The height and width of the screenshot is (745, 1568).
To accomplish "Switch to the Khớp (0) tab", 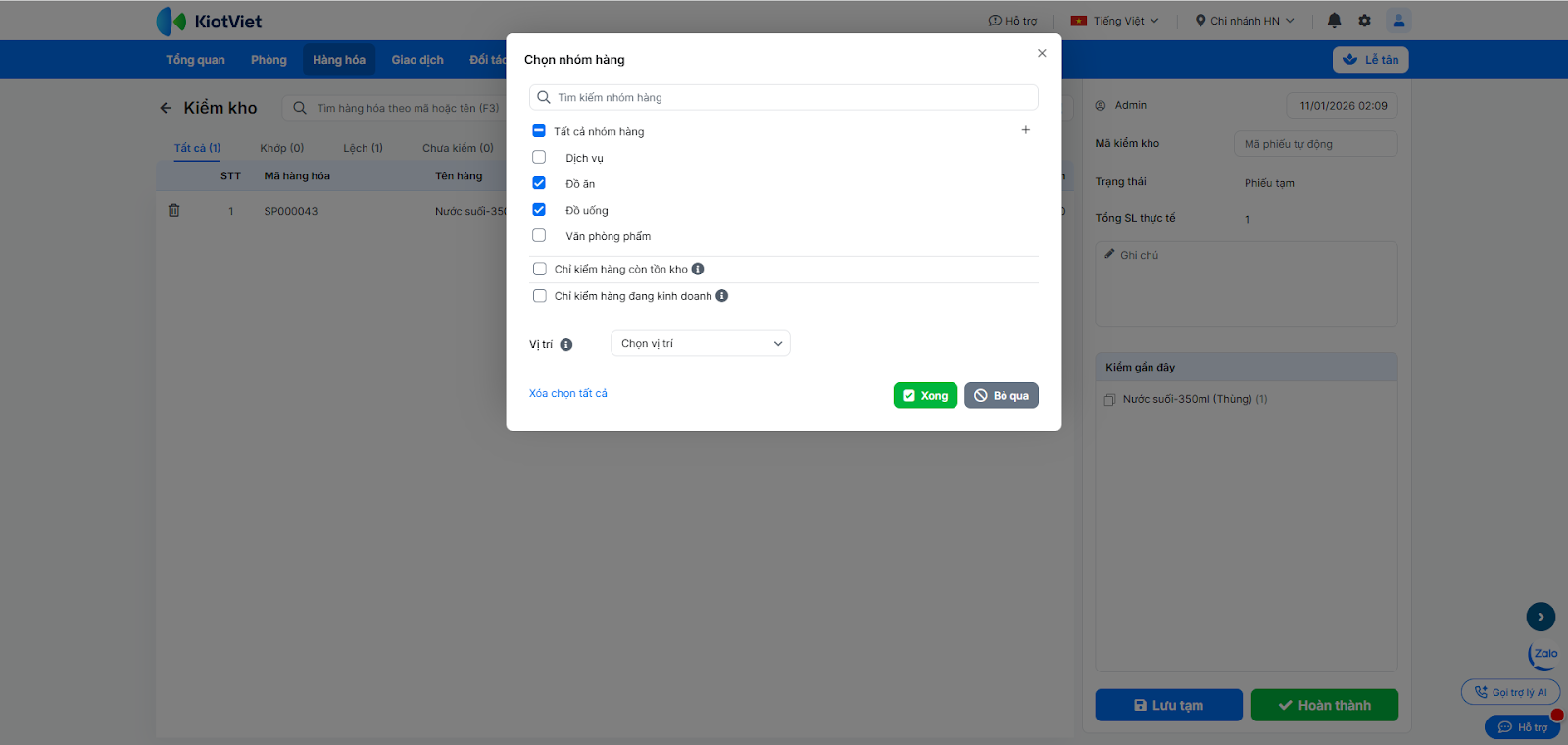I will (x=282, y=148).
